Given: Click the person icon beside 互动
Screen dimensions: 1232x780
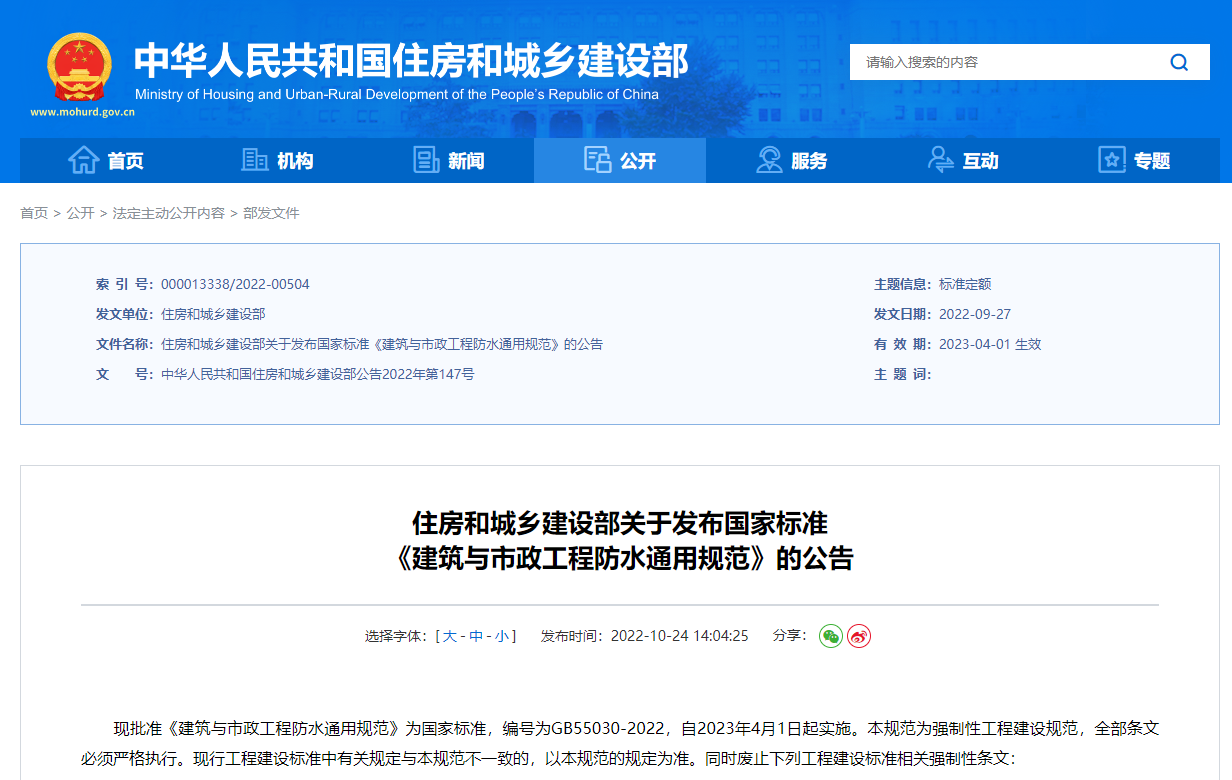Looking at the screenshot, I should tap(941, 160).
